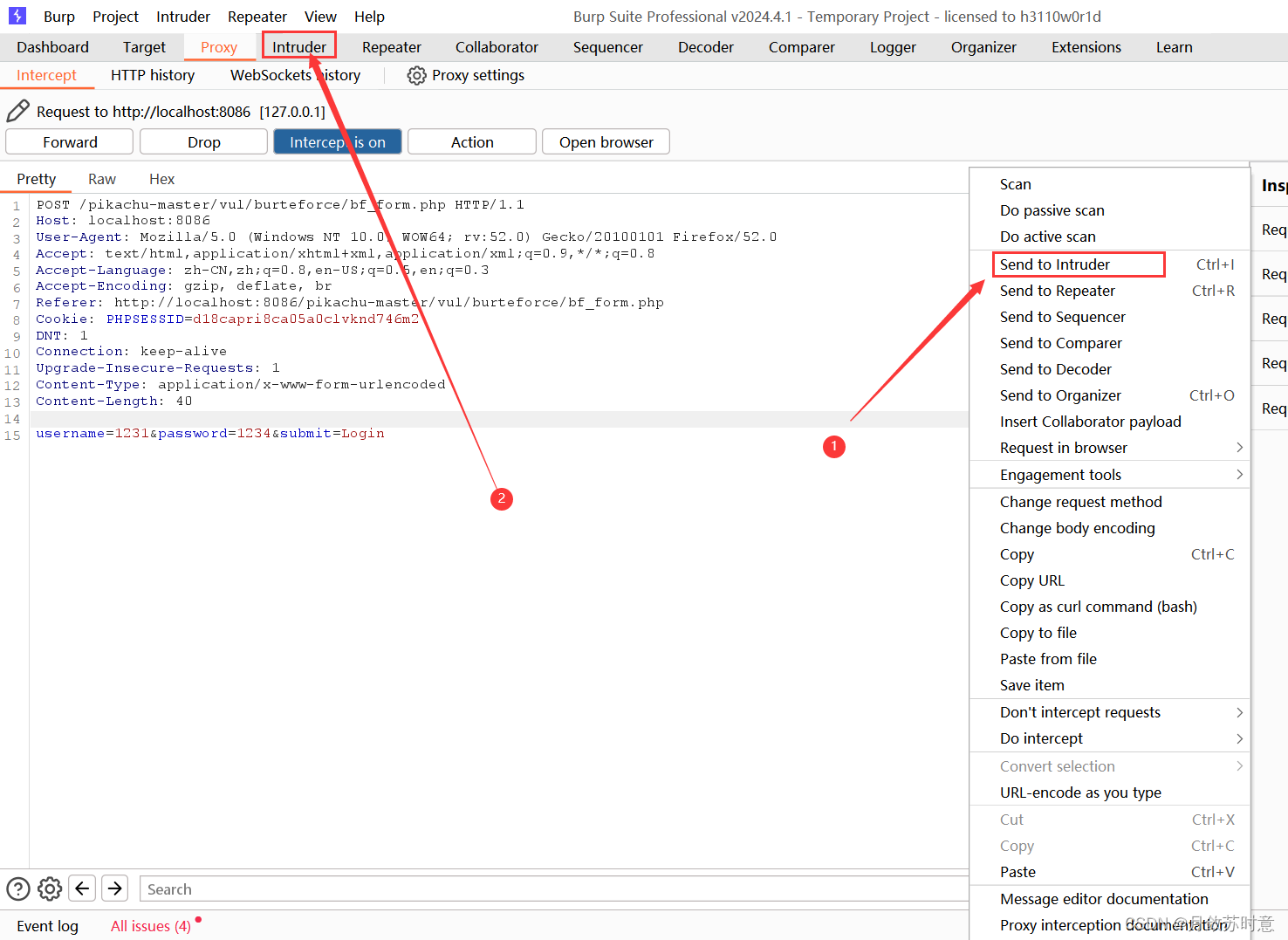Click the Forward button
This screenshot has height=940, width=1288.
coord(70,141)
